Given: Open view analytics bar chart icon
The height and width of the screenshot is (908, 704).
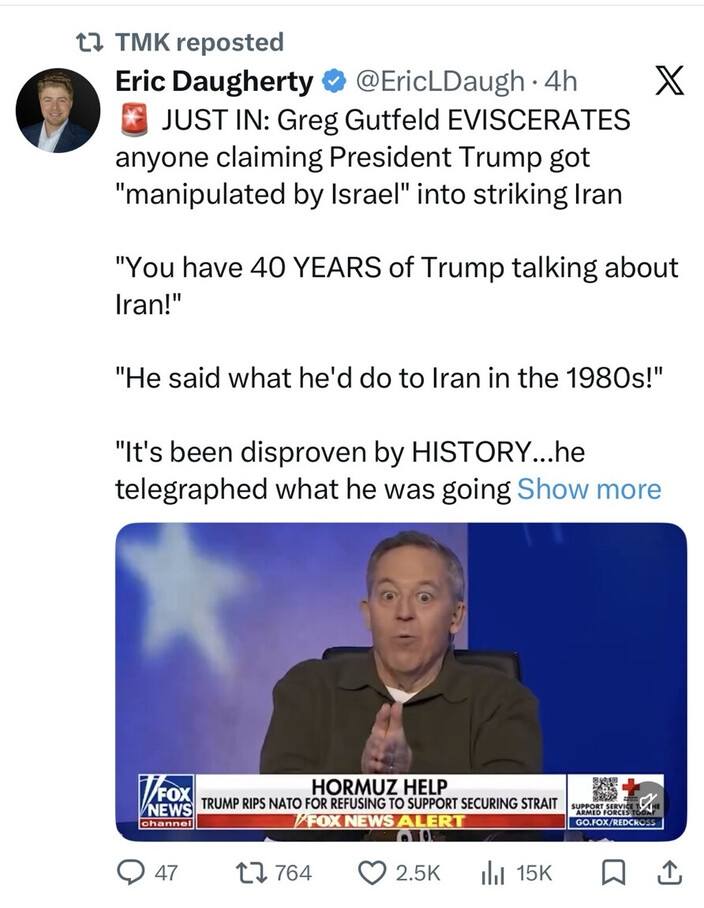Looking at the screenshot, I should point(494,872).
